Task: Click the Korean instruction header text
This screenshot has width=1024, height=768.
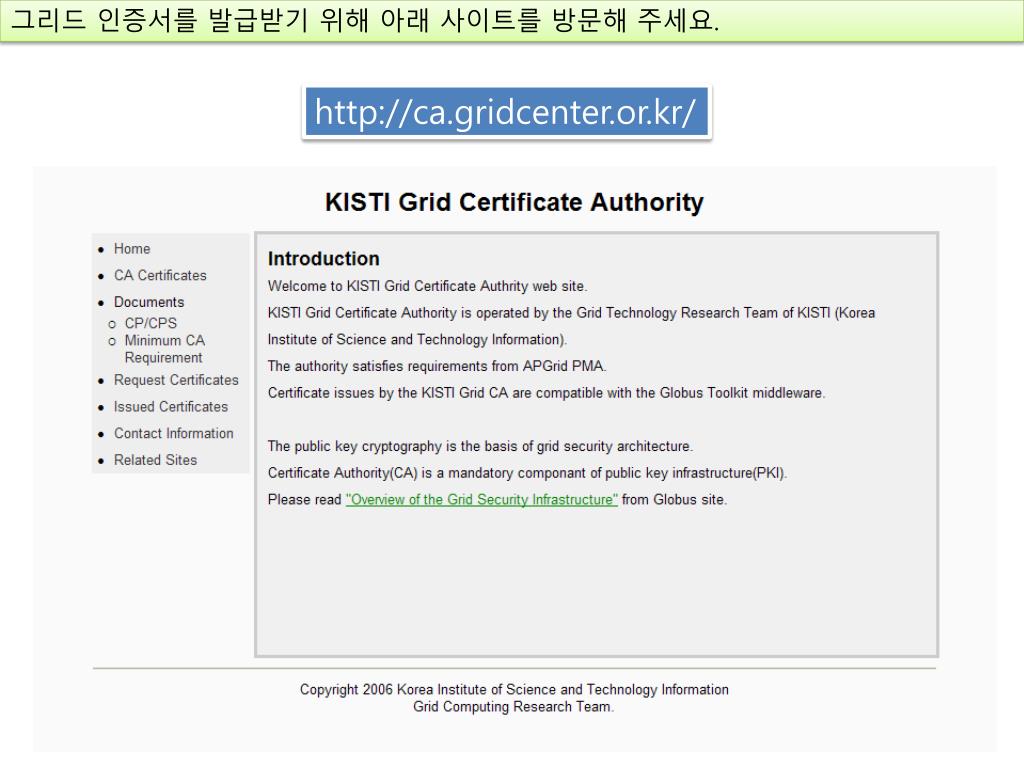Action: click(366, 20)
